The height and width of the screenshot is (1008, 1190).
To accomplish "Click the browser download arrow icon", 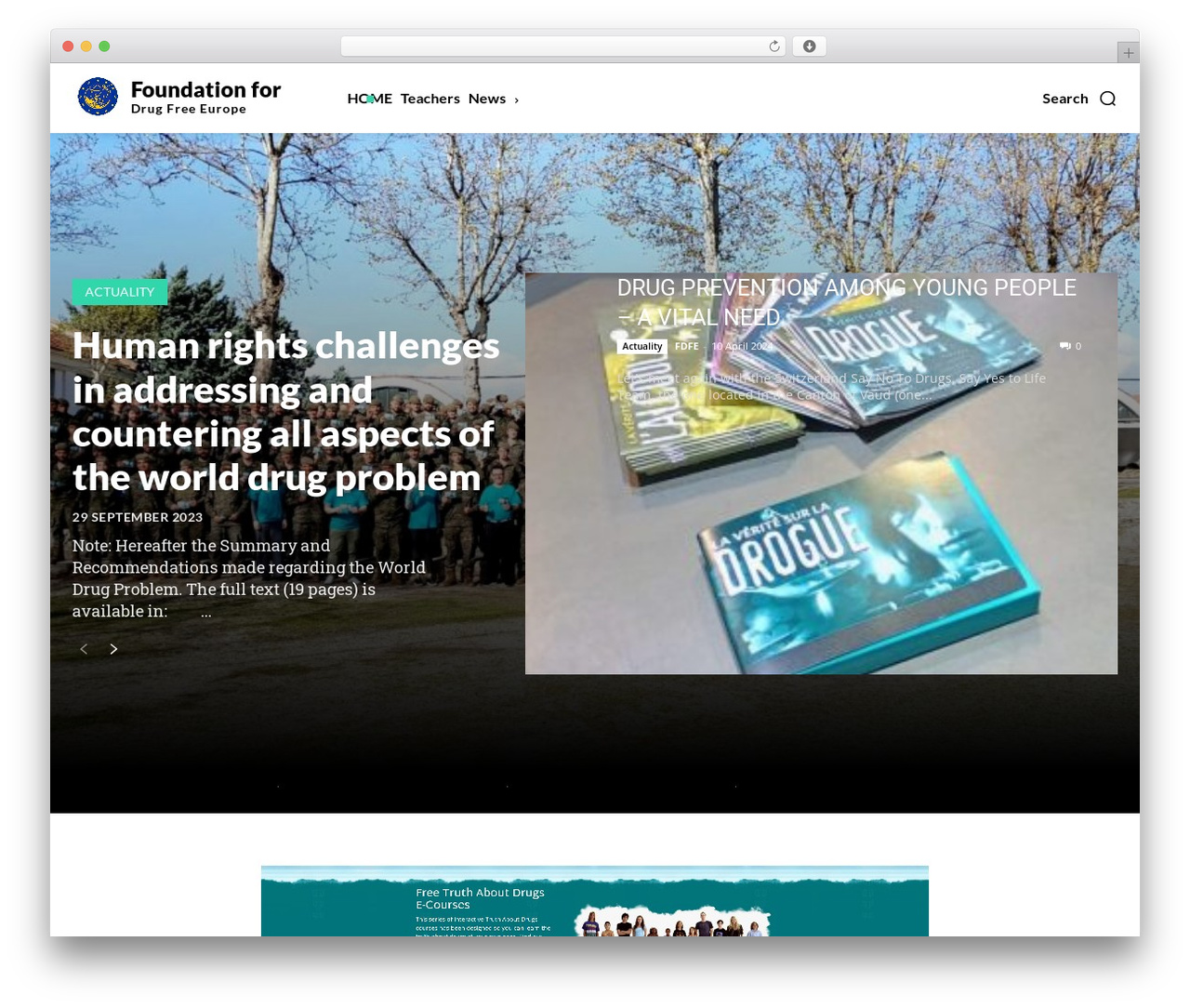I will click(809, 46).
